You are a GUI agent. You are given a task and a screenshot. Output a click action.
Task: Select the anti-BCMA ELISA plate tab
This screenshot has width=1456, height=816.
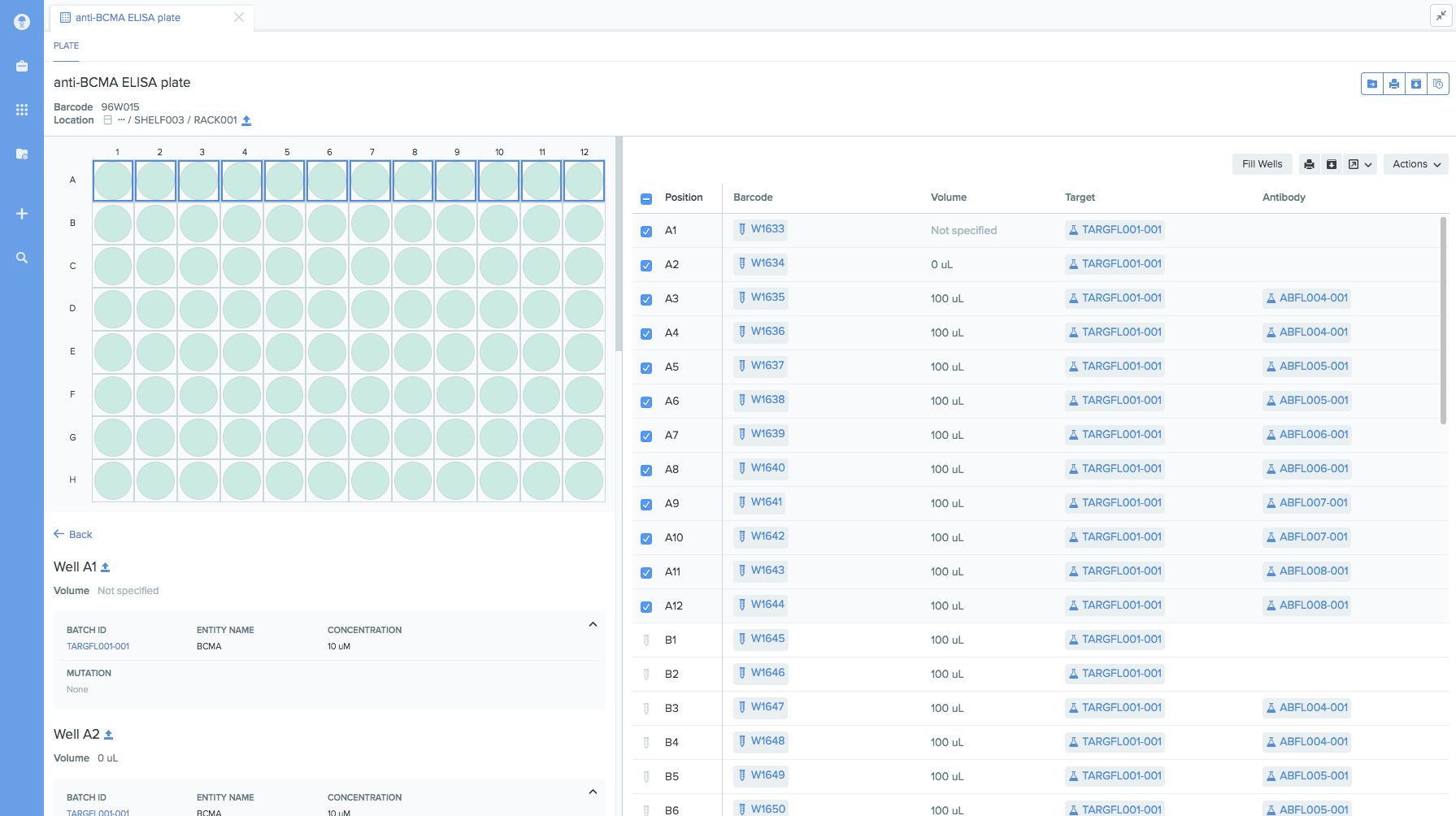click(x=128, y=17)
